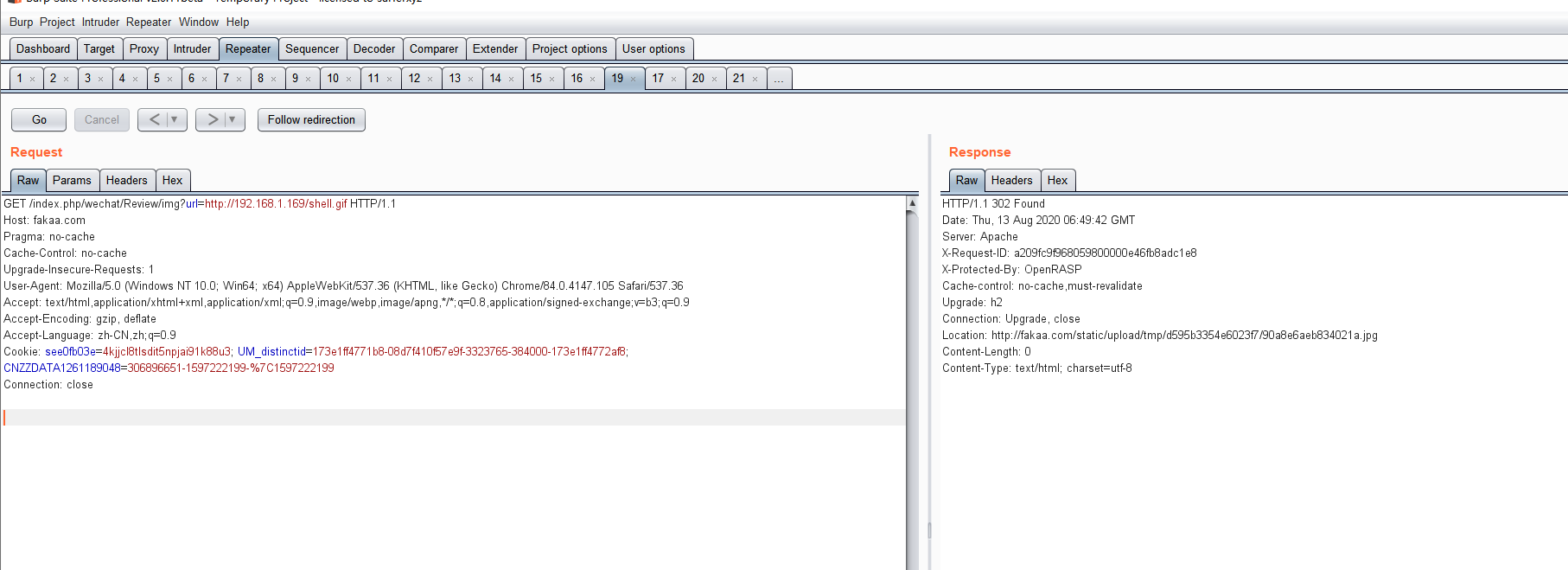The image size is (1568, 570).
Task: Close repeater tab 1
Action: click(x=33, y=79)
